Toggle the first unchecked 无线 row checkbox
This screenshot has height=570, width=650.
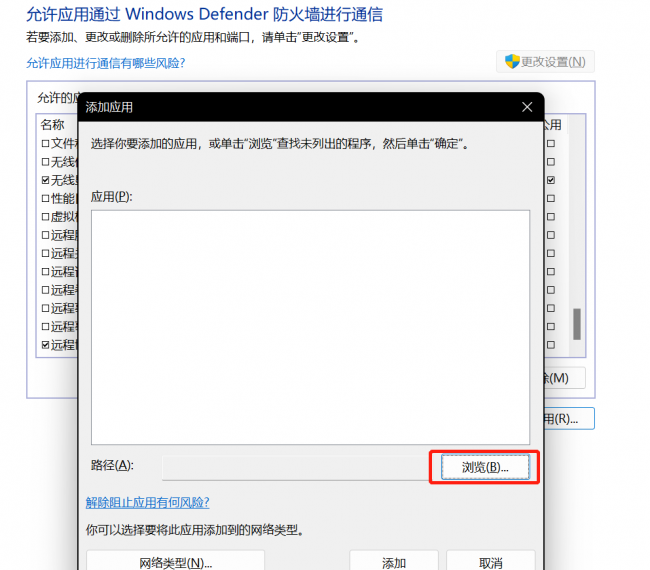(x=46, y=162)
